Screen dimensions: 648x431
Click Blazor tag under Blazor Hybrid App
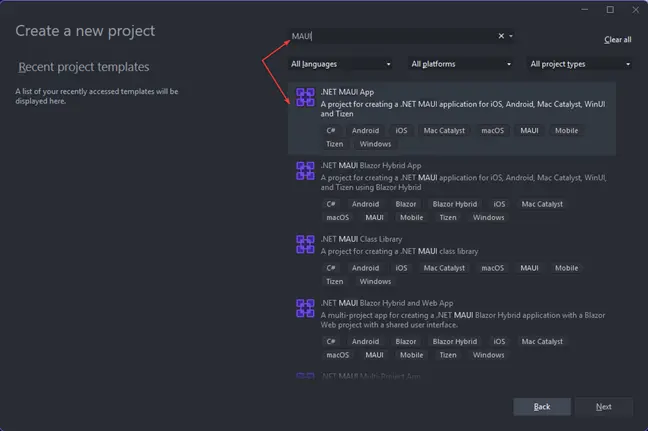405,204
